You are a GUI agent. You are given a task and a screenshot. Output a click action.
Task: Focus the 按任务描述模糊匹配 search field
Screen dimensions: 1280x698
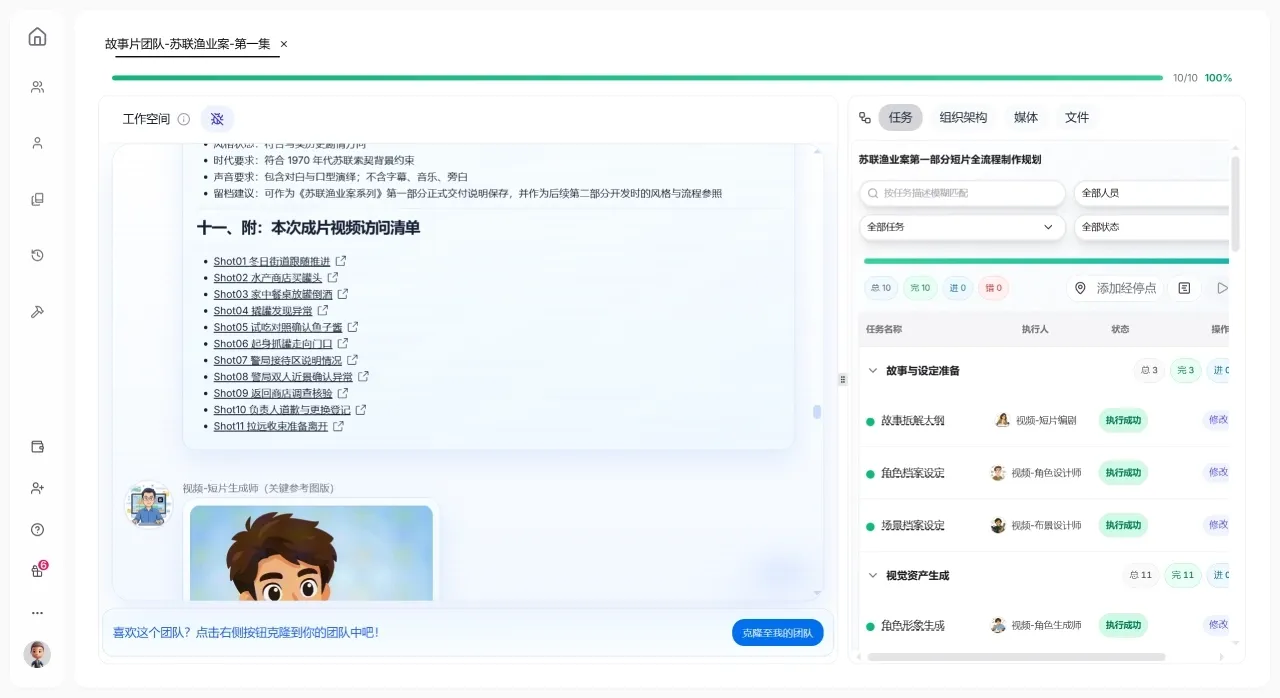(x=962, y=193)
